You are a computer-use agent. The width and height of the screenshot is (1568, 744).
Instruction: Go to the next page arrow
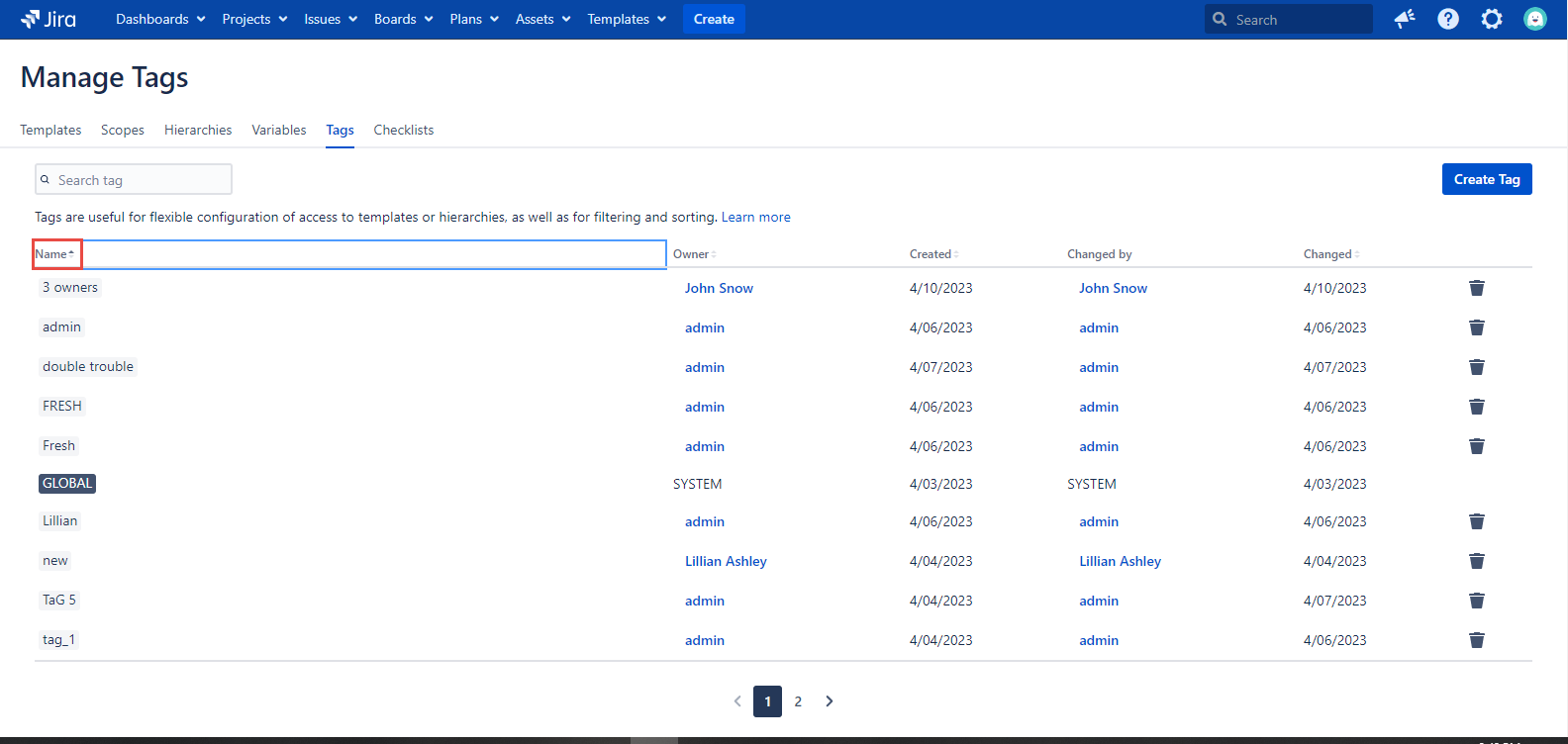[x=830, y=701]
